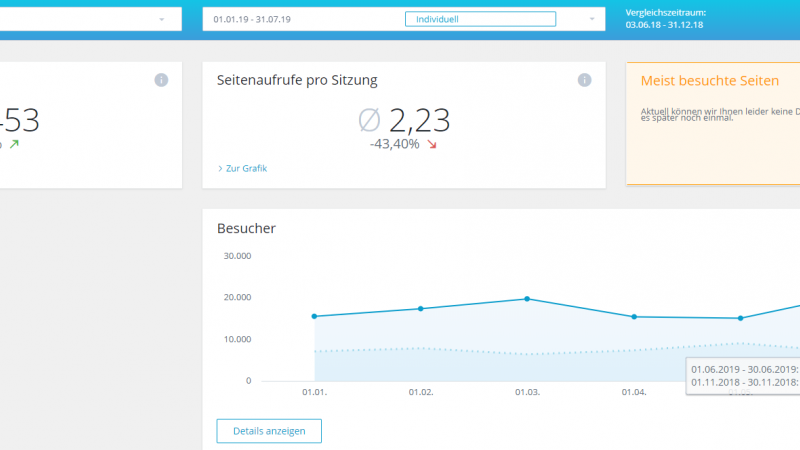
Task: Click the green upward trend arrow
Action: [14, 145]
